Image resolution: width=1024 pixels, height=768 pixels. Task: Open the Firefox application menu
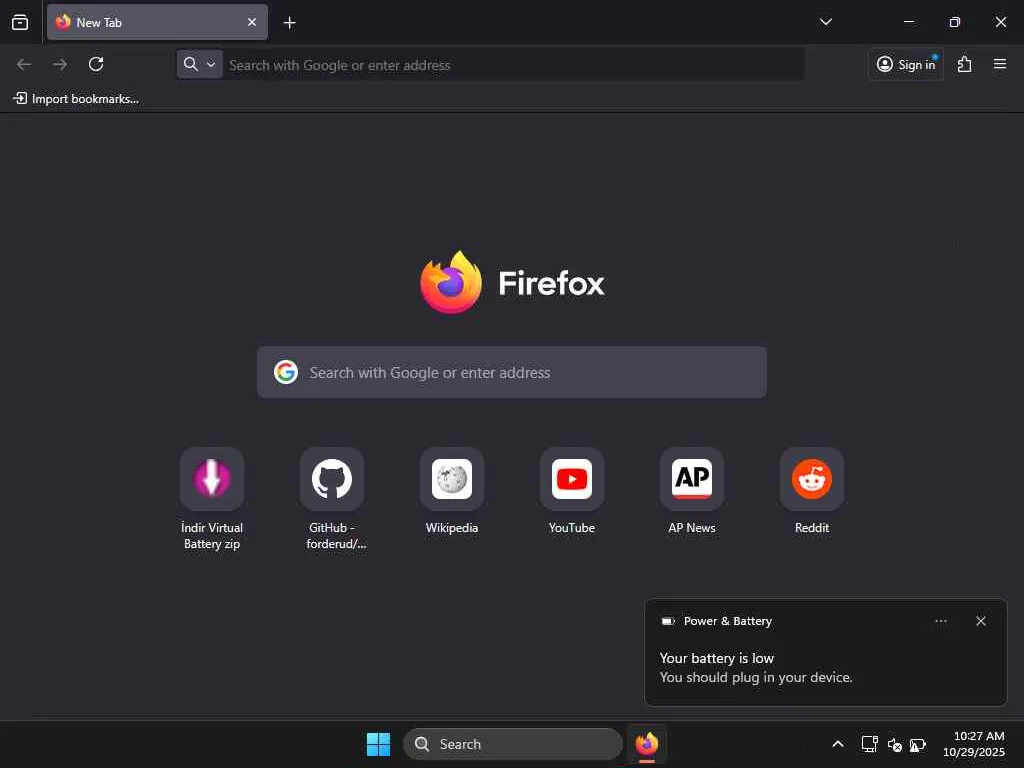(1000, 64)
